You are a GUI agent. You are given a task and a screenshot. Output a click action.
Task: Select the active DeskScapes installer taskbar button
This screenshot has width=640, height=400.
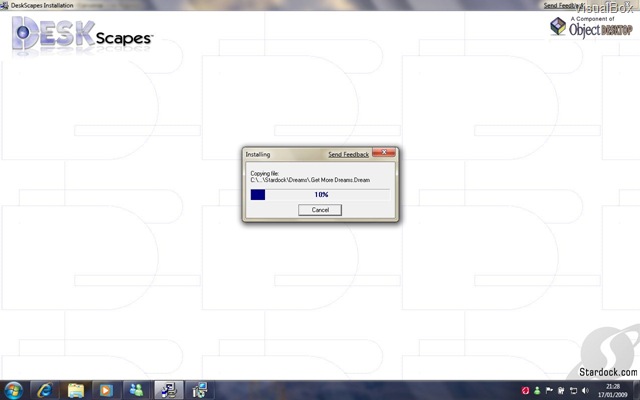pos(168,390)
